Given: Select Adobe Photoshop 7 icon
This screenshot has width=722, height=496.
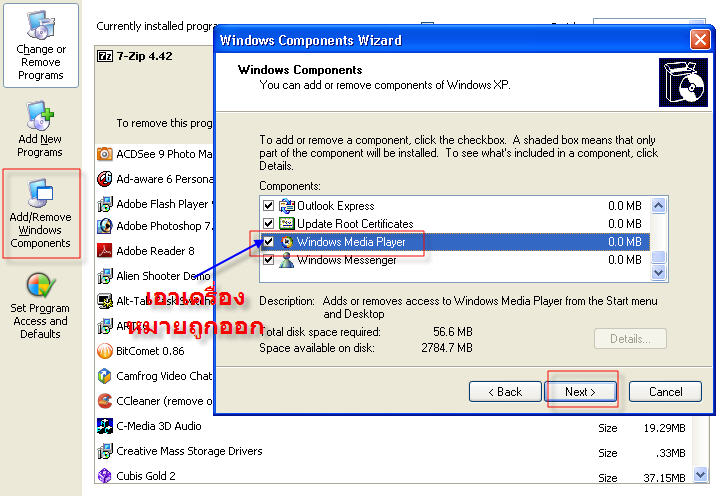Looking at the screenshot, I should point(105,226).
